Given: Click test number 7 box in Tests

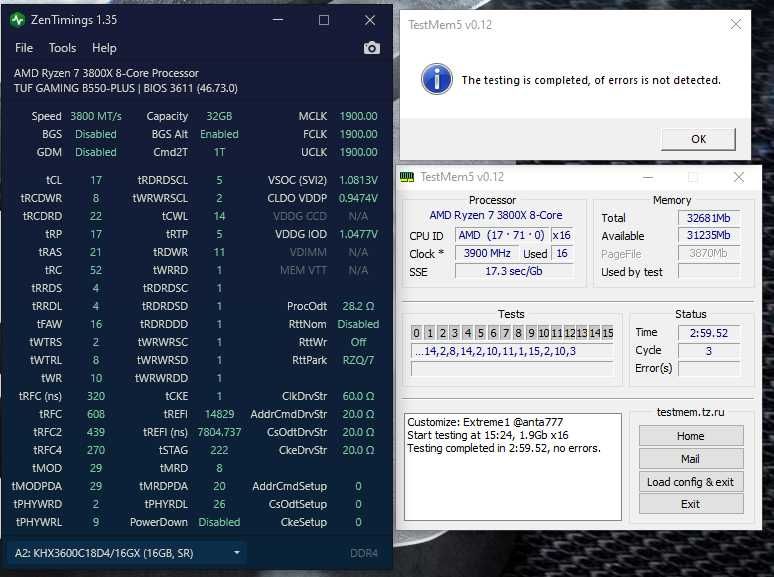Looking at the screenshot, I should pyautogui.click(x=505, y=333).
